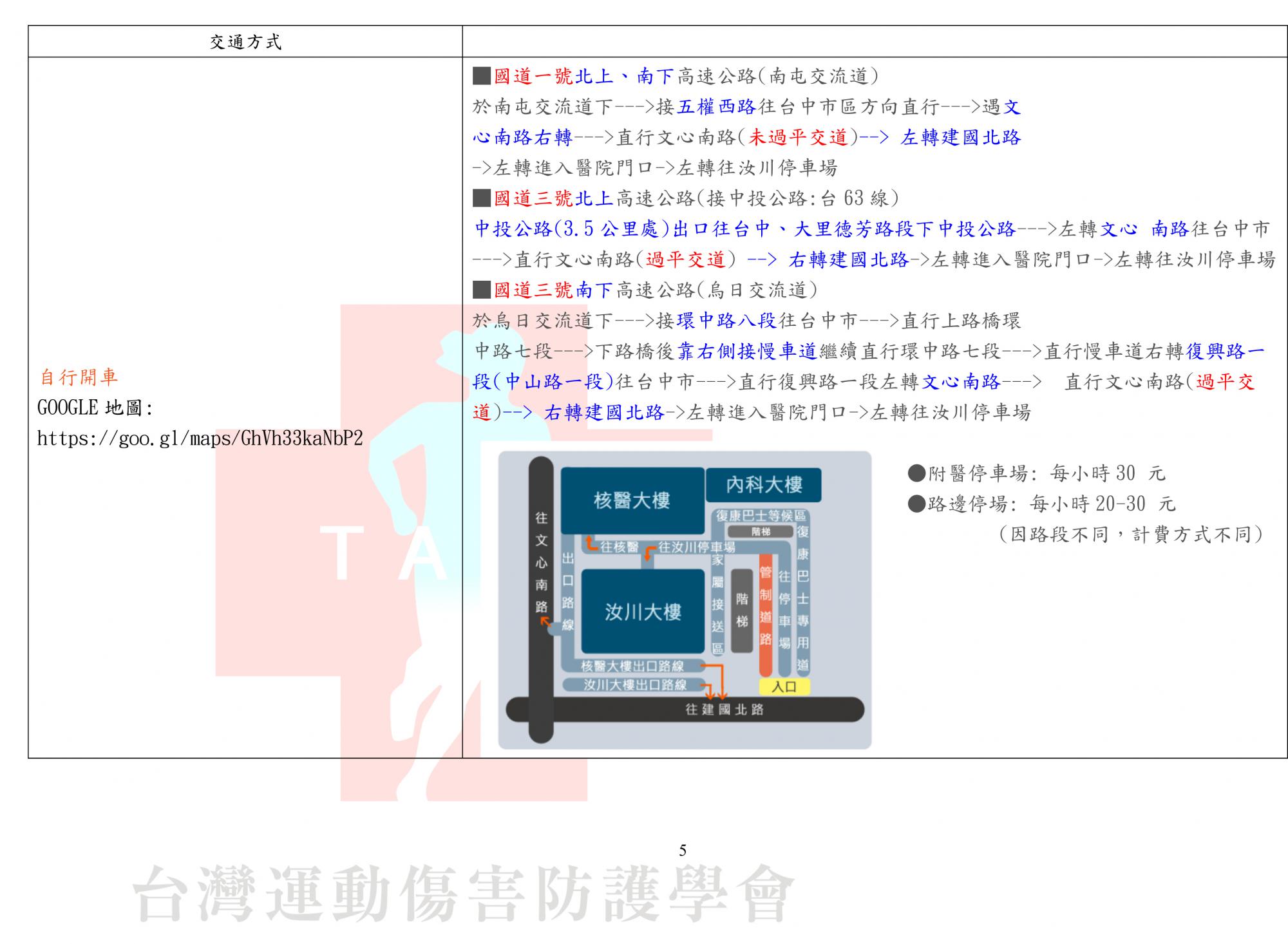Image resolution: width=1288 pixels, height=944 pixels.
Task: Click the blue 左轉建國北路 text
Action: (961, 138)
